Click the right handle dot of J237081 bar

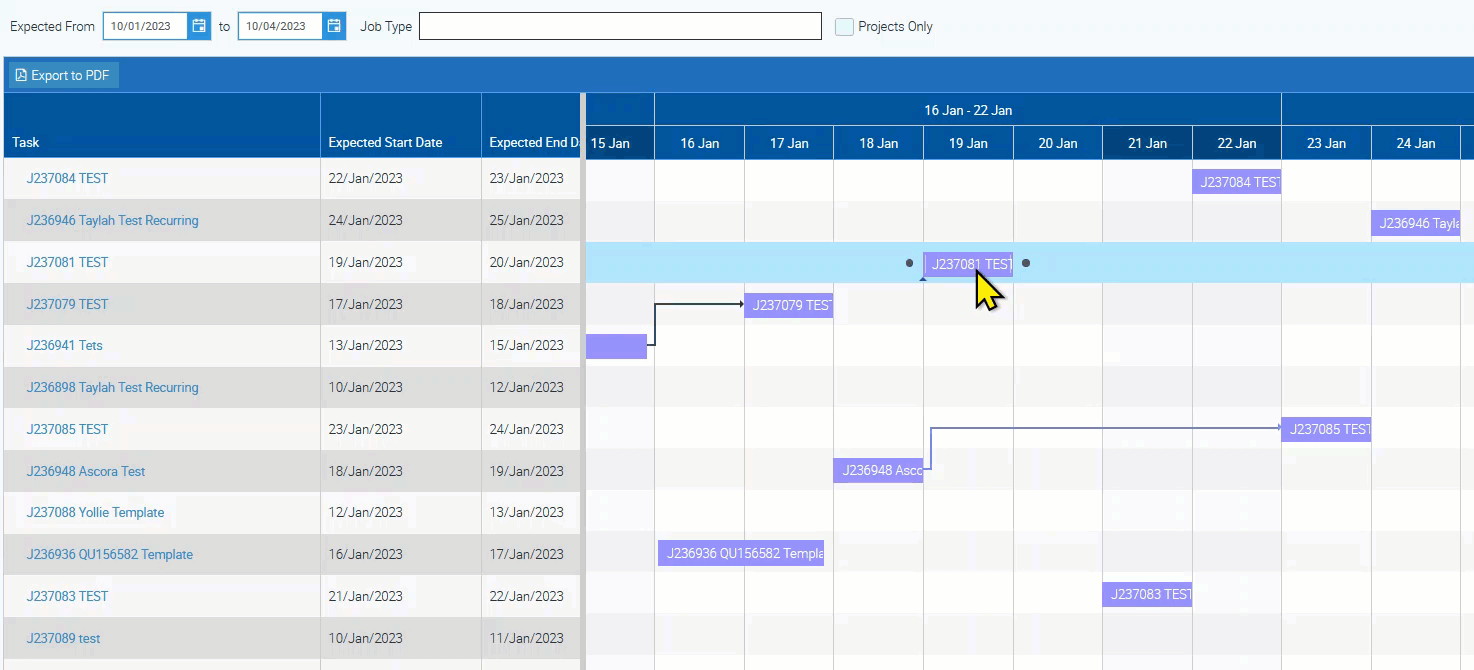point(1026,264)
